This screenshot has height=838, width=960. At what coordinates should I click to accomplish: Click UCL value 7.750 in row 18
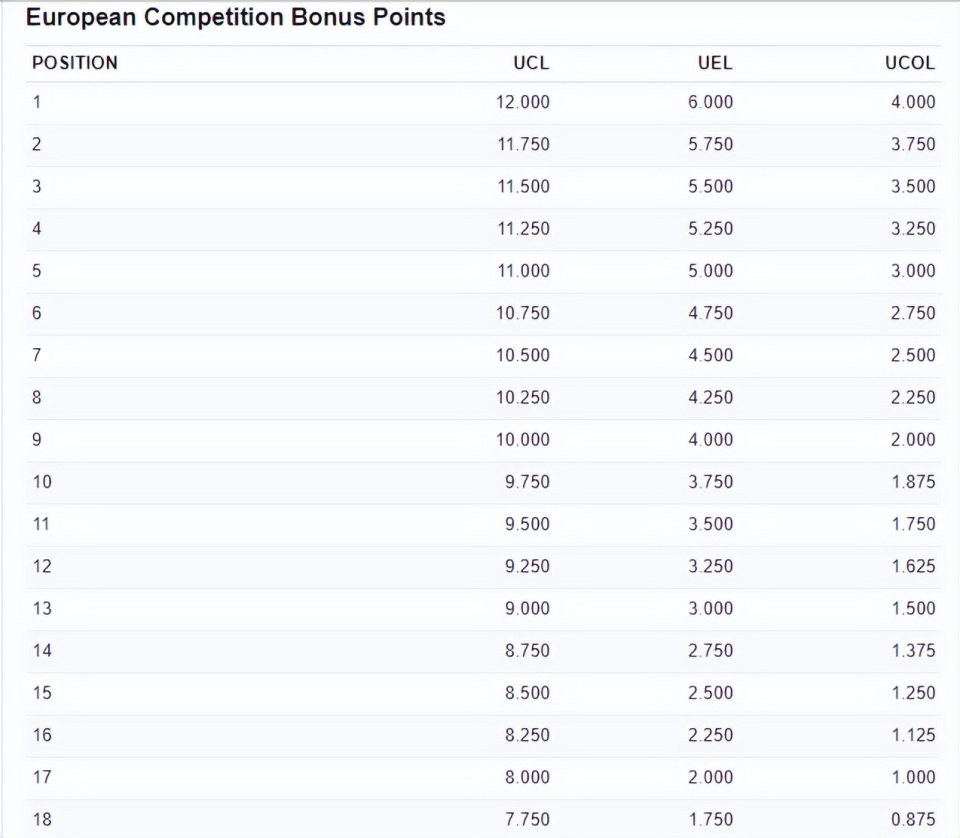(527, 820)
